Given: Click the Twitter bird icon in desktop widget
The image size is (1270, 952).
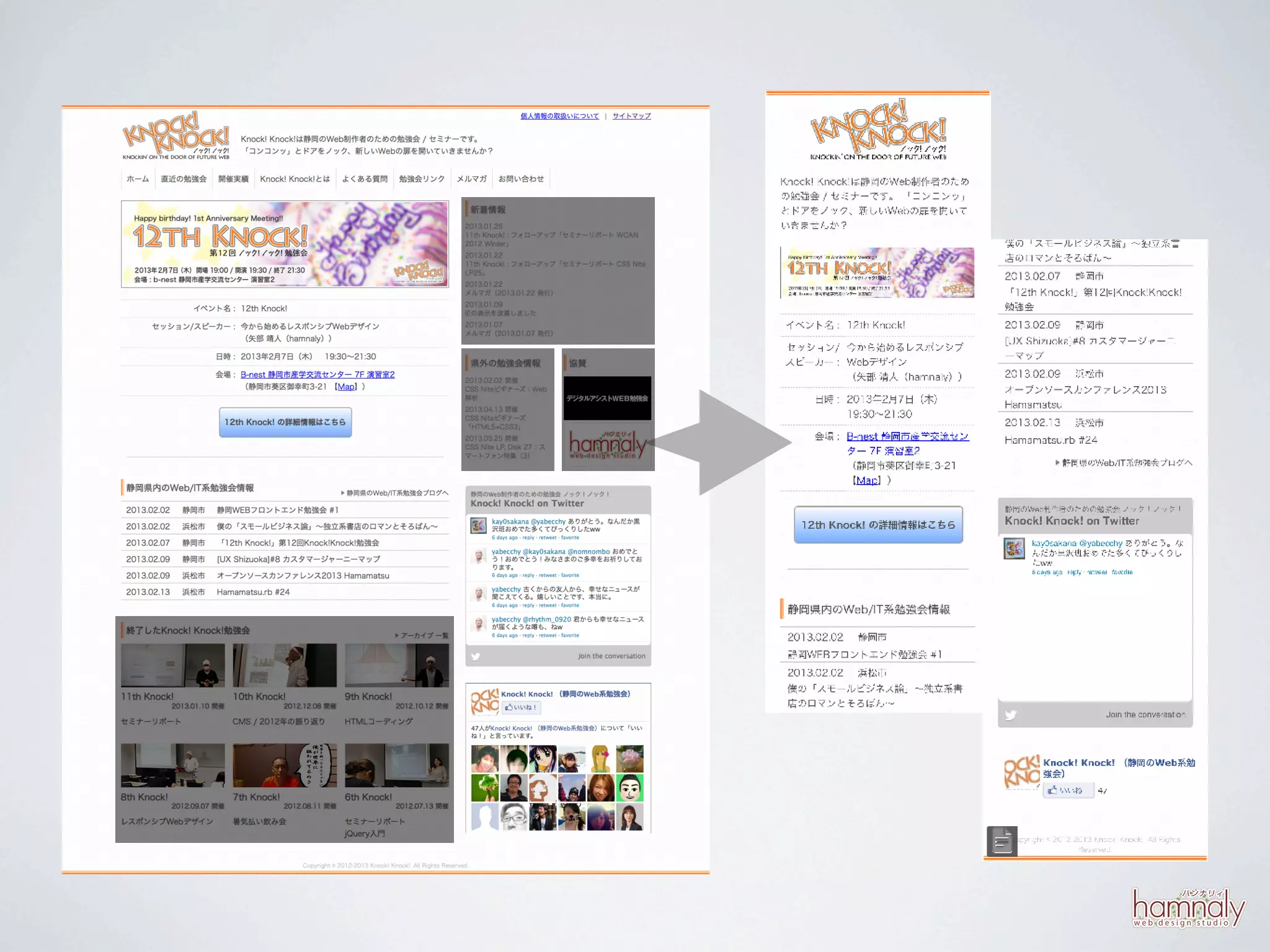Looking at the screenshot, I should [476, 656].
